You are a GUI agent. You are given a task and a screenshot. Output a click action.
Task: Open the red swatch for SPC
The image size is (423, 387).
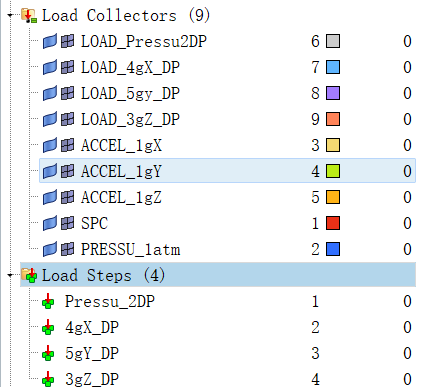click(x=333, y=223)
